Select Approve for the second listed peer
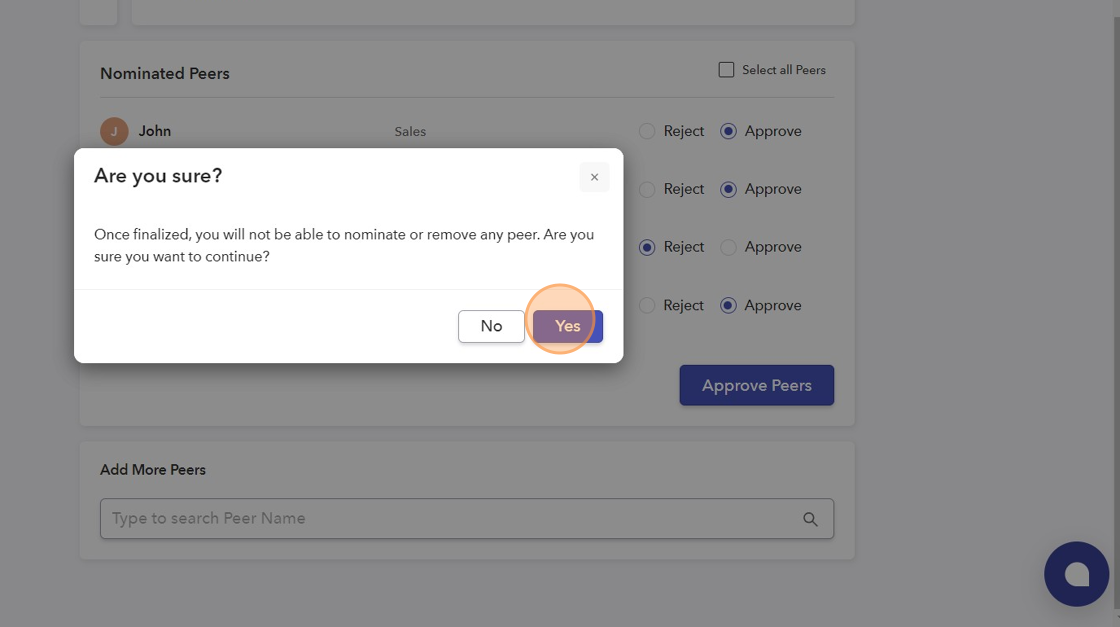 tap(728, 189)
